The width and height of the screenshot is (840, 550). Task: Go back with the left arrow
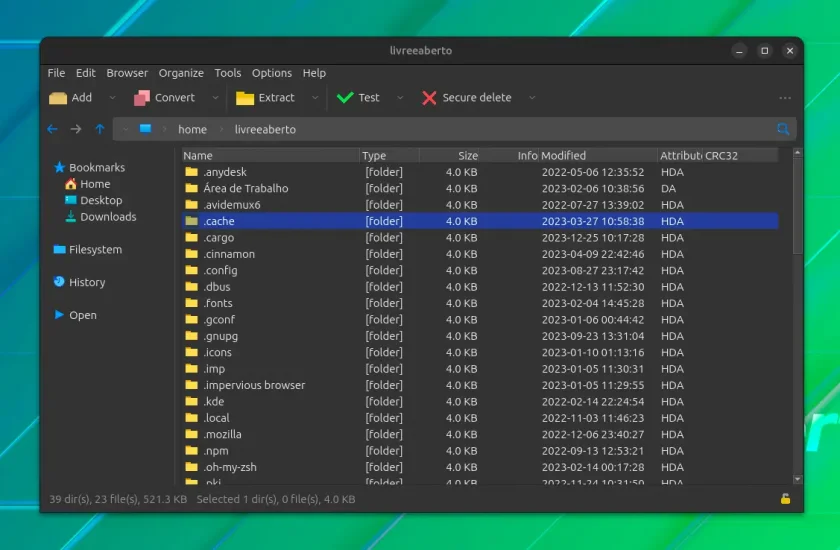click(x=52, y=129)
